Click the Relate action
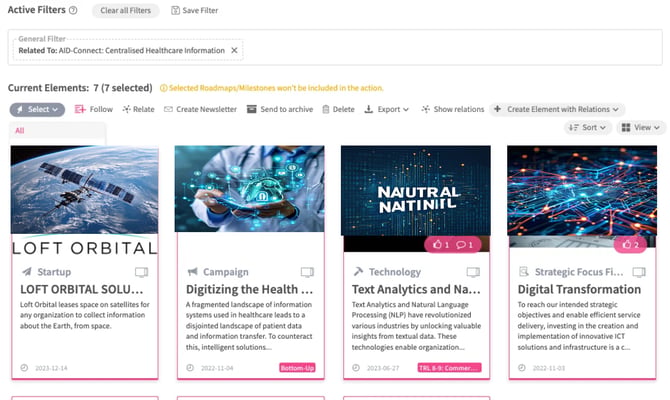Screen dimensions: 670x400 [138, 109]
